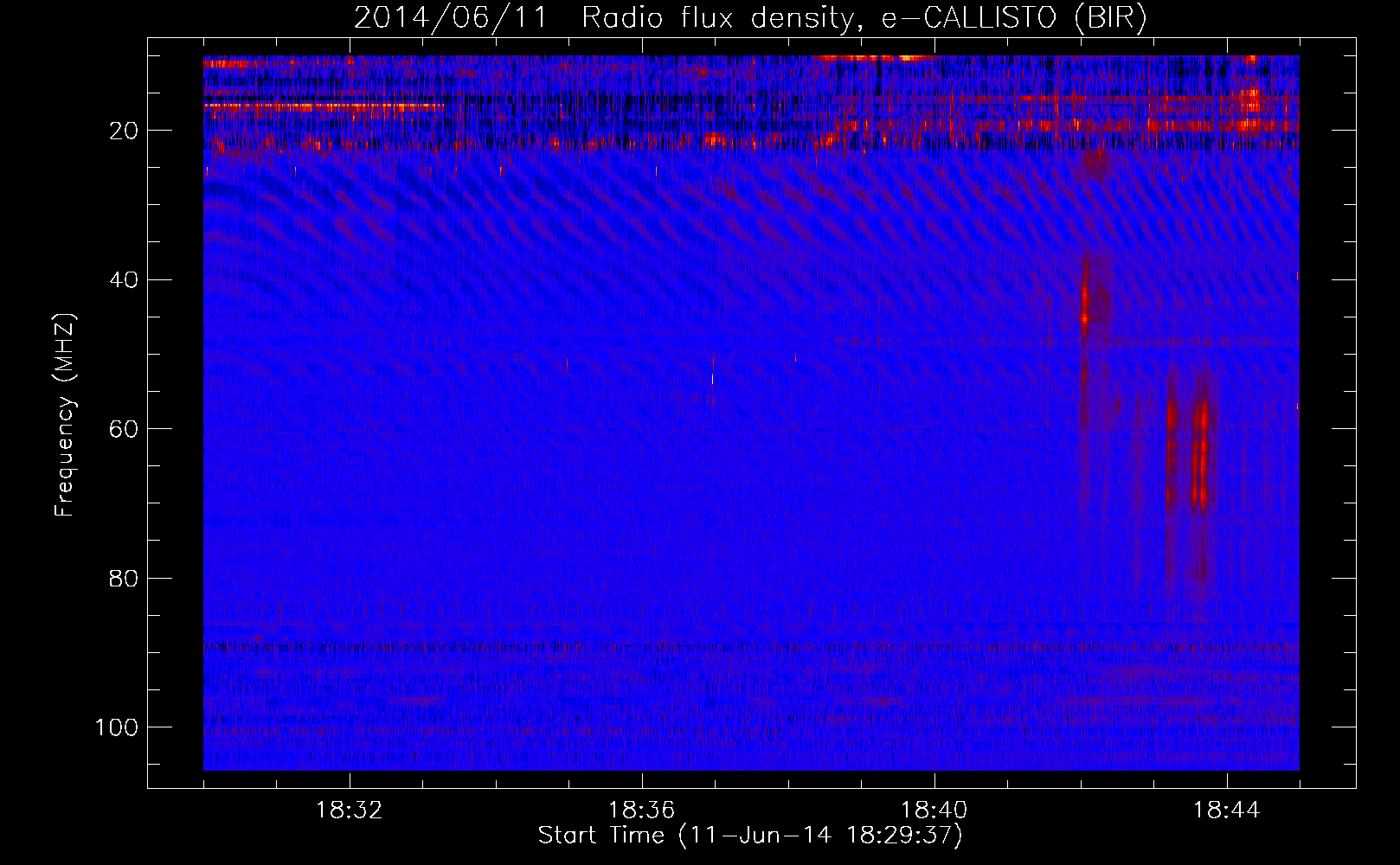This screenshot has width=1400, height=865.
Task: Click the 18:44 time tick label
Action: point(1227,811)
